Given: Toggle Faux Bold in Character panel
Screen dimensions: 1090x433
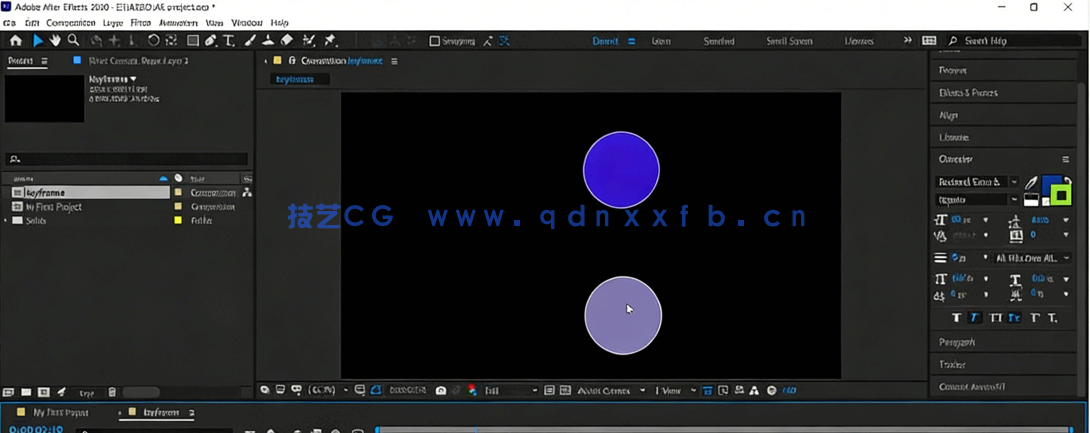Looking at the screenshot, I should tap(956, 318).
